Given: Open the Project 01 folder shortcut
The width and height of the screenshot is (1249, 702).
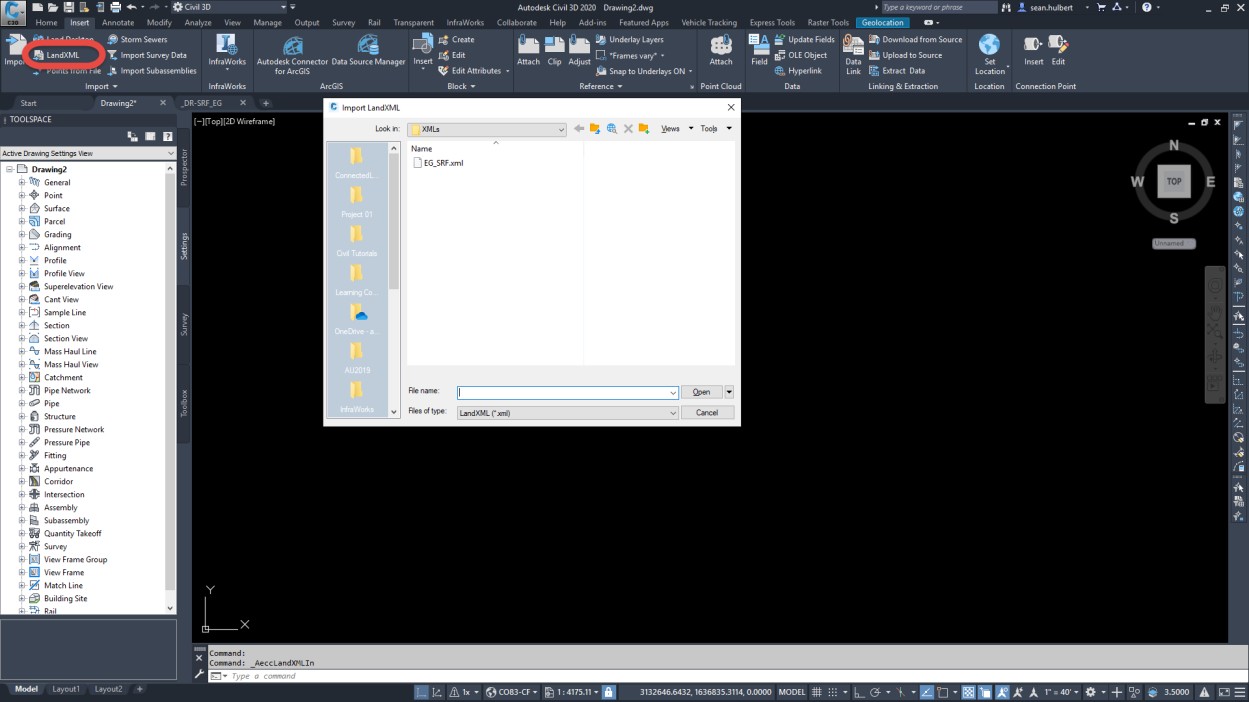Looking at the screenshot, I should click(x=357, y=203).
